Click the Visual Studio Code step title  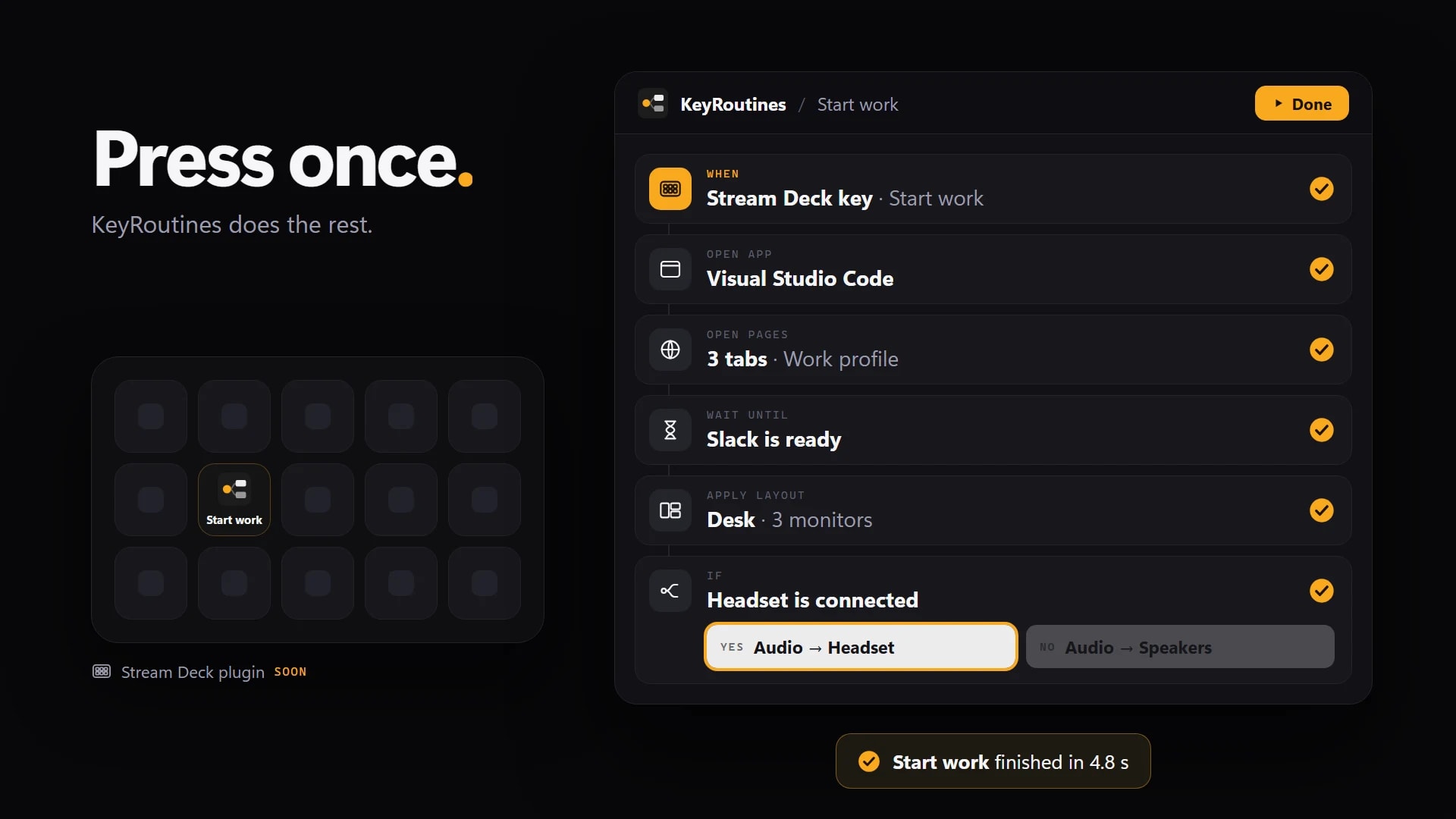(800, 278)
